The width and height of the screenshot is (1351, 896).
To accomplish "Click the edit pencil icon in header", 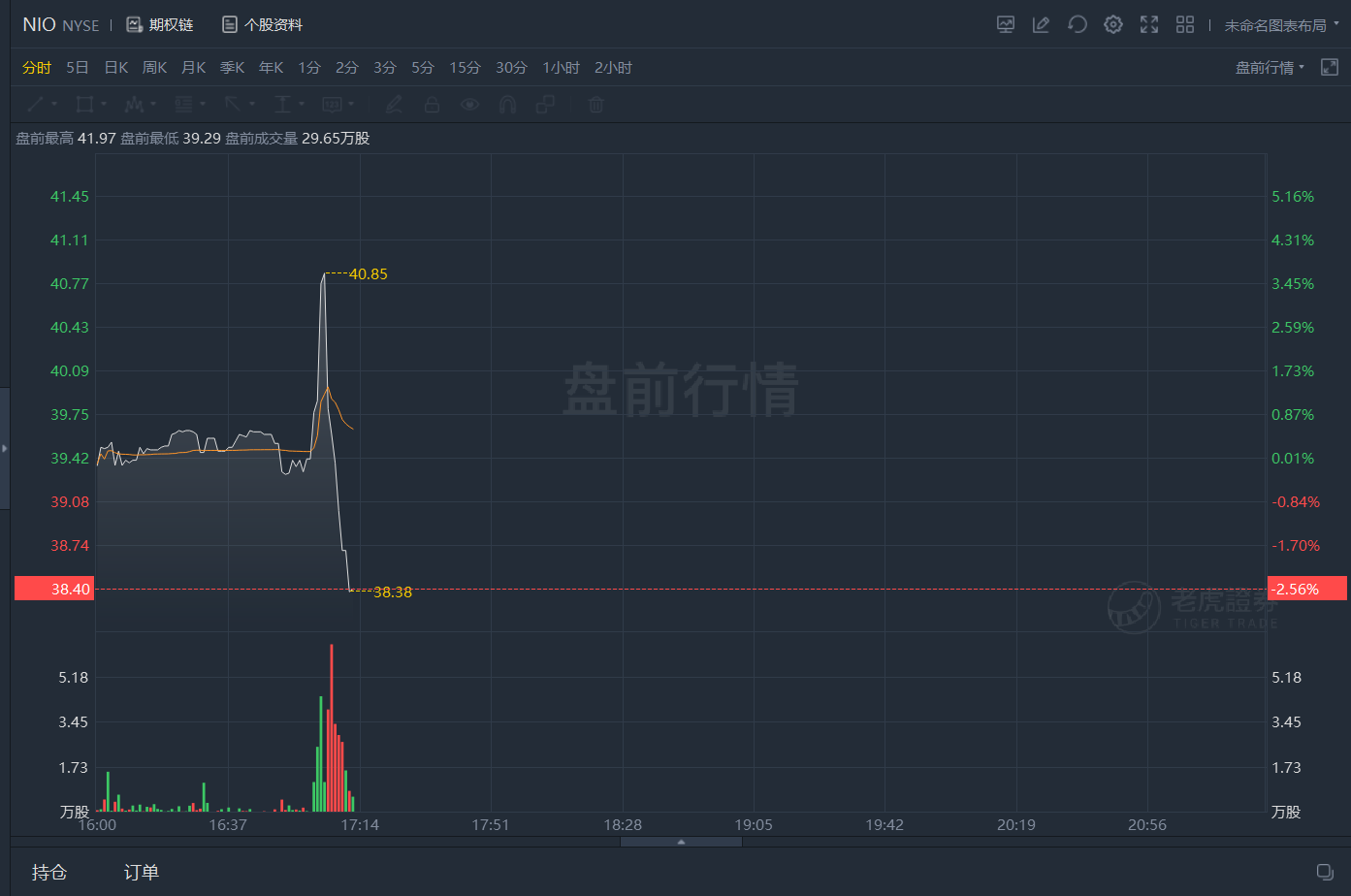I will 1041,25.
